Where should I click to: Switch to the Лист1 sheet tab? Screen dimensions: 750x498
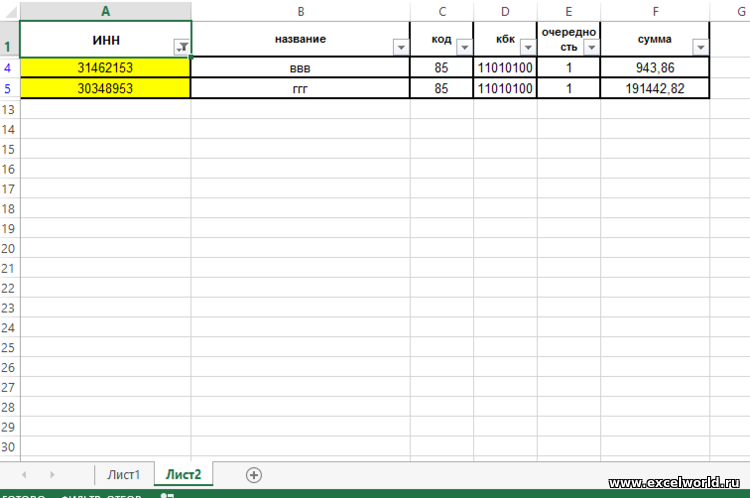[123, 475]
